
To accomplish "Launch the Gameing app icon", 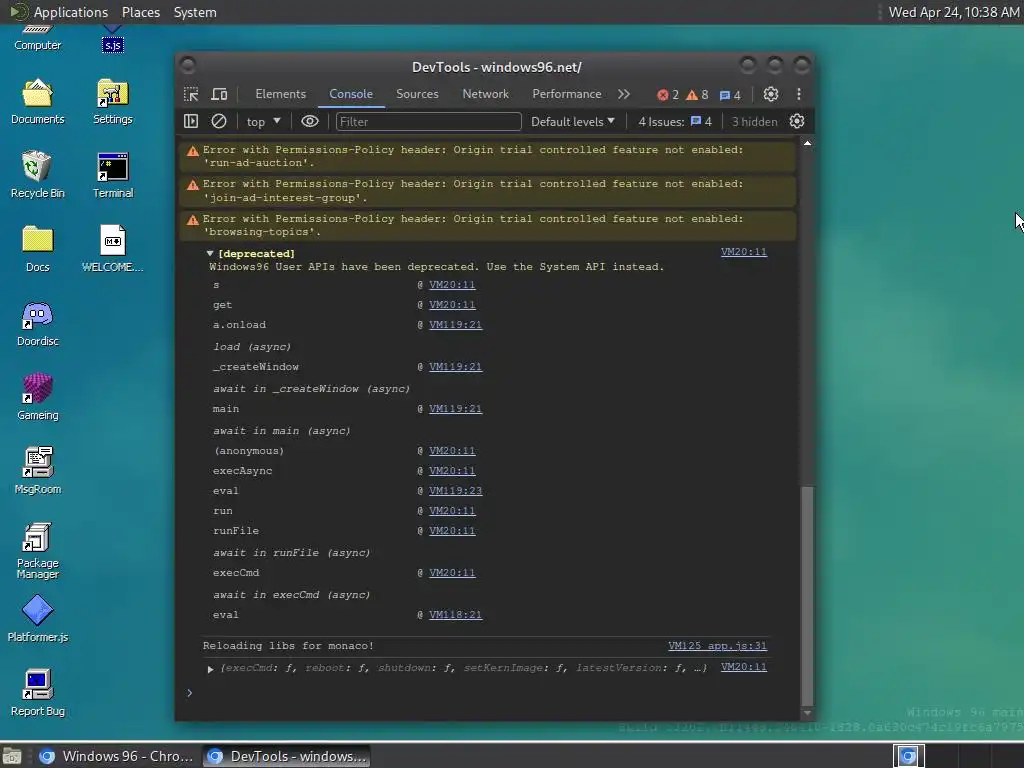I will 37,397.
